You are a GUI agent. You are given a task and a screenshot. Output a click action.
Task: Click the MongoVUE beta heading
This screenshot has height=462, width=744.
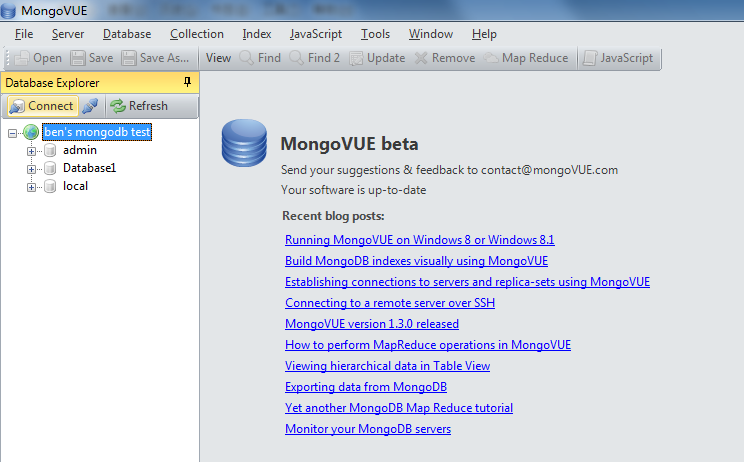point(349,144)
